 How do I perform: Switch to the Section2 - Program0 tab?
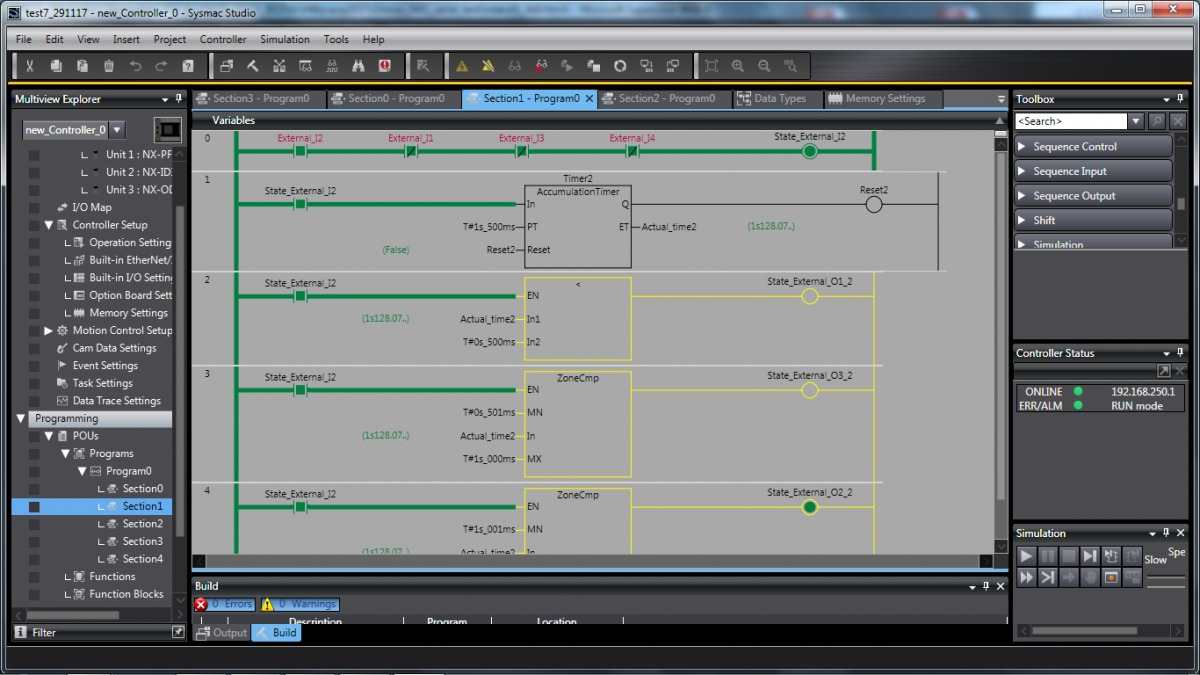[x=665, y=99]
